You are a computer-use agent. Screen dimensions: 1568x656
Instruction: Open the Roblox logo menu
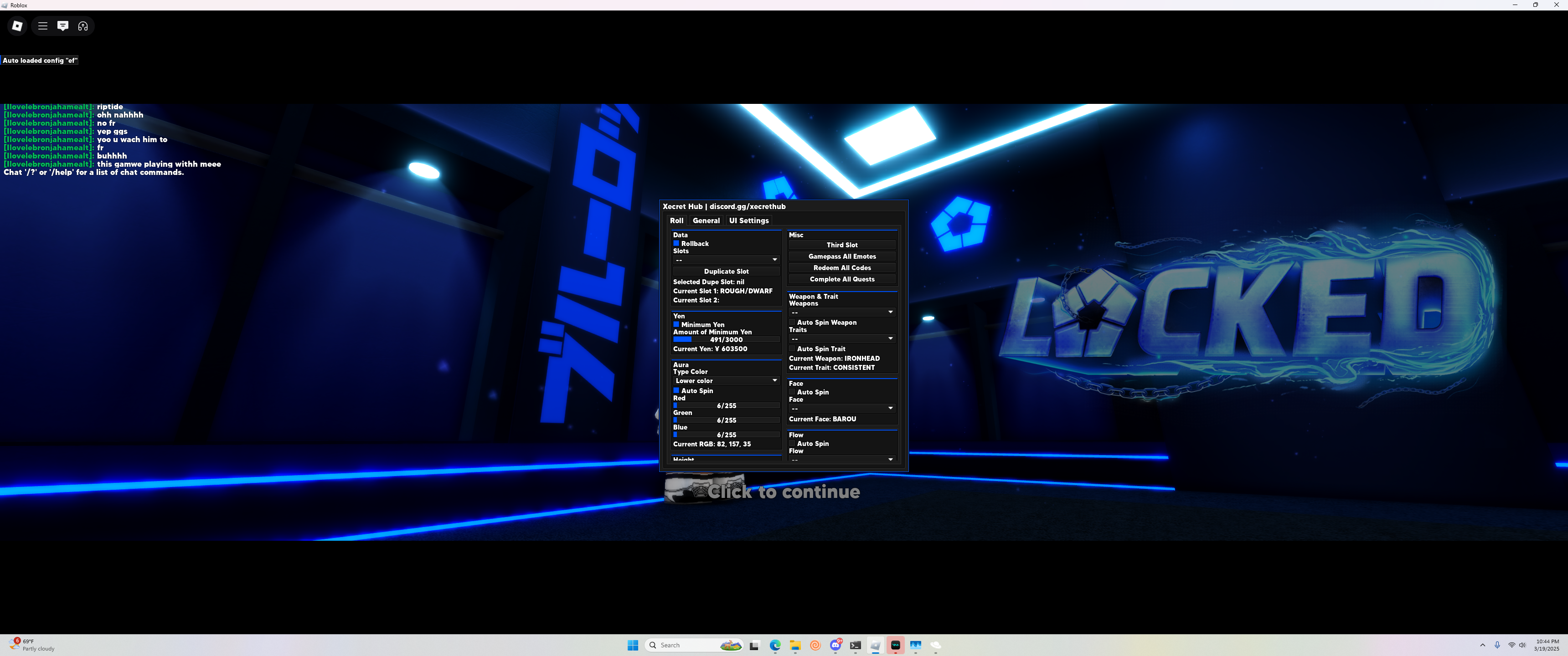pyautogui.click(x=17, y=26)
